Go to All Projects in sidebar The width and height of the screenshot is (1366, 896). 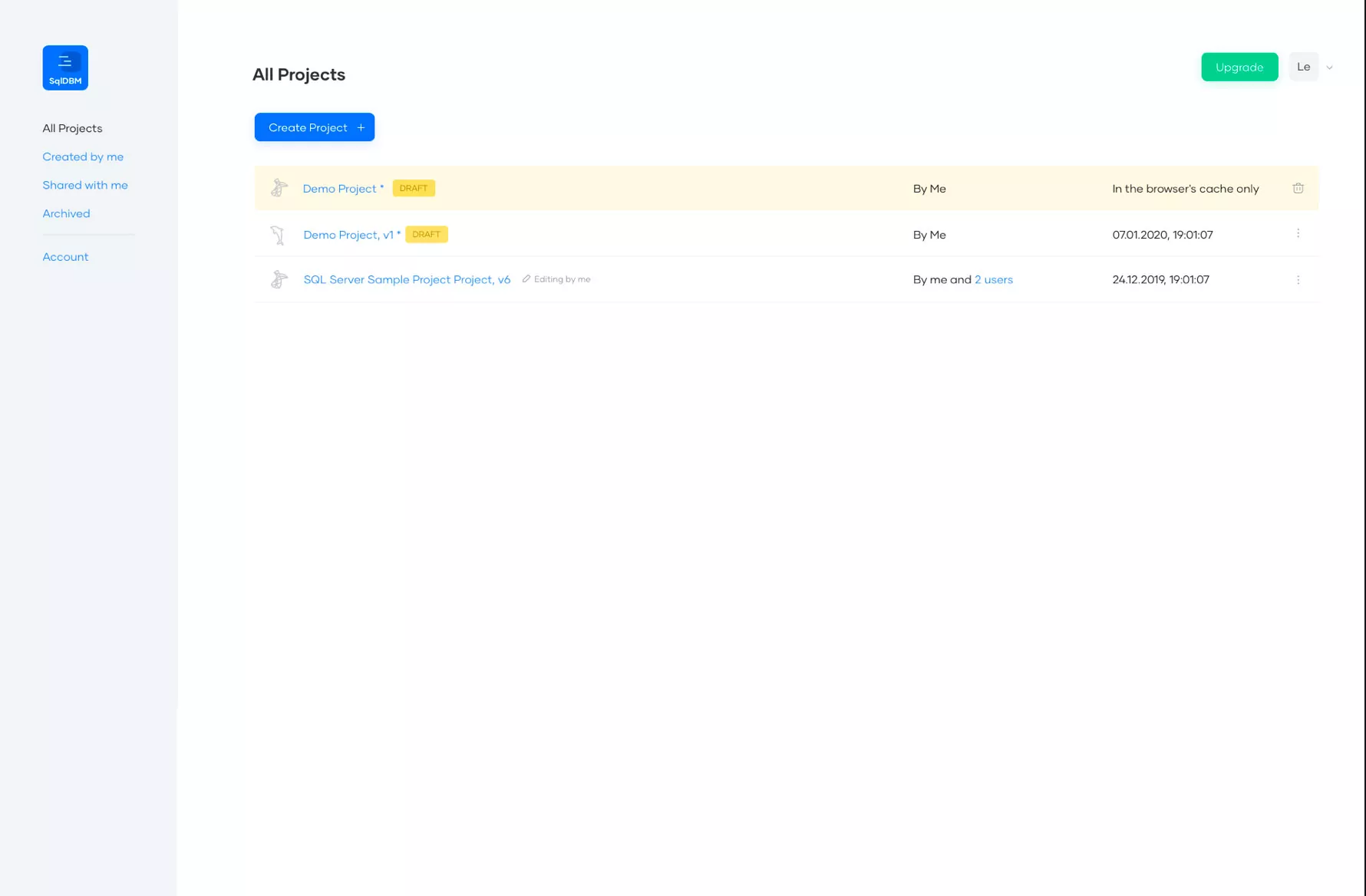pyautogui.click(x=72, y=128)
